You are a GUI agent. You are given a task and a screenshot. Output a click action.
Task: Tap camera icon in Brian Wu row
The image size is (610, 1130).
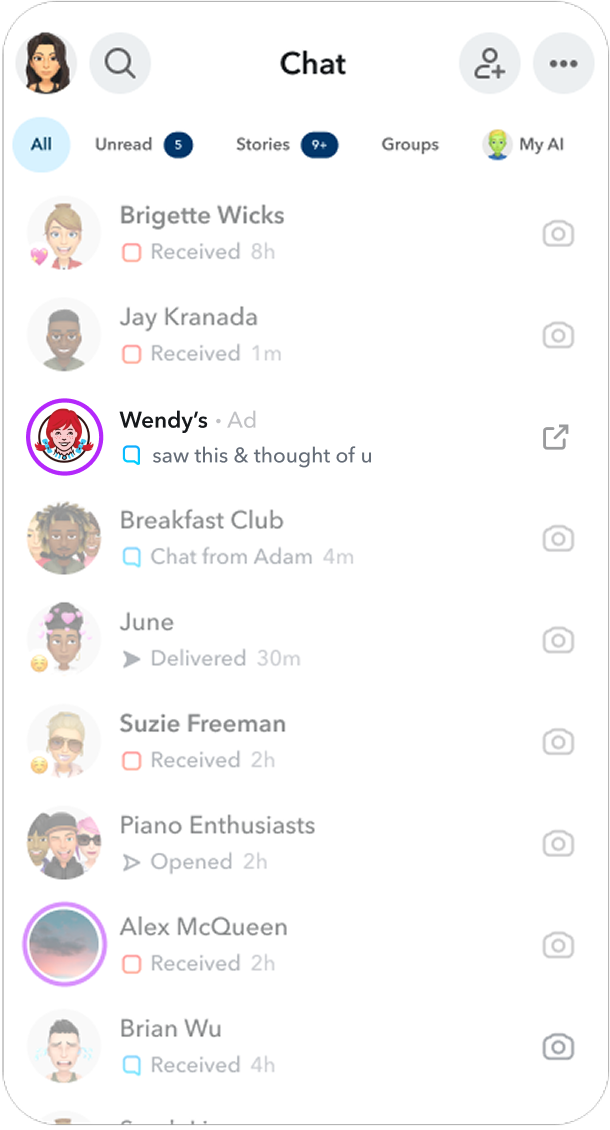point(558,1046)
